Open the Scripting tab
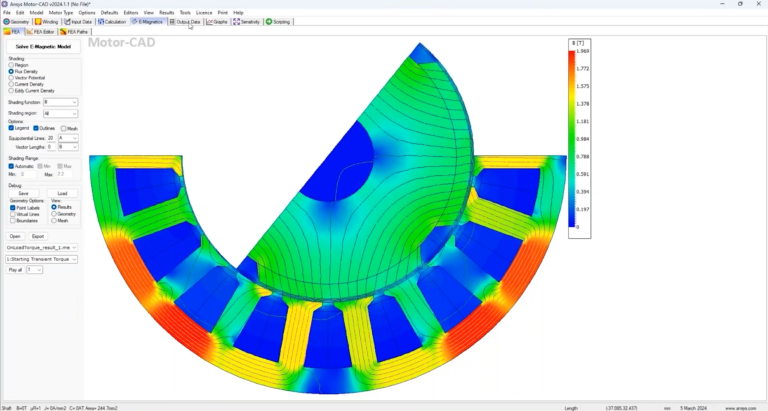 point(278,22)
